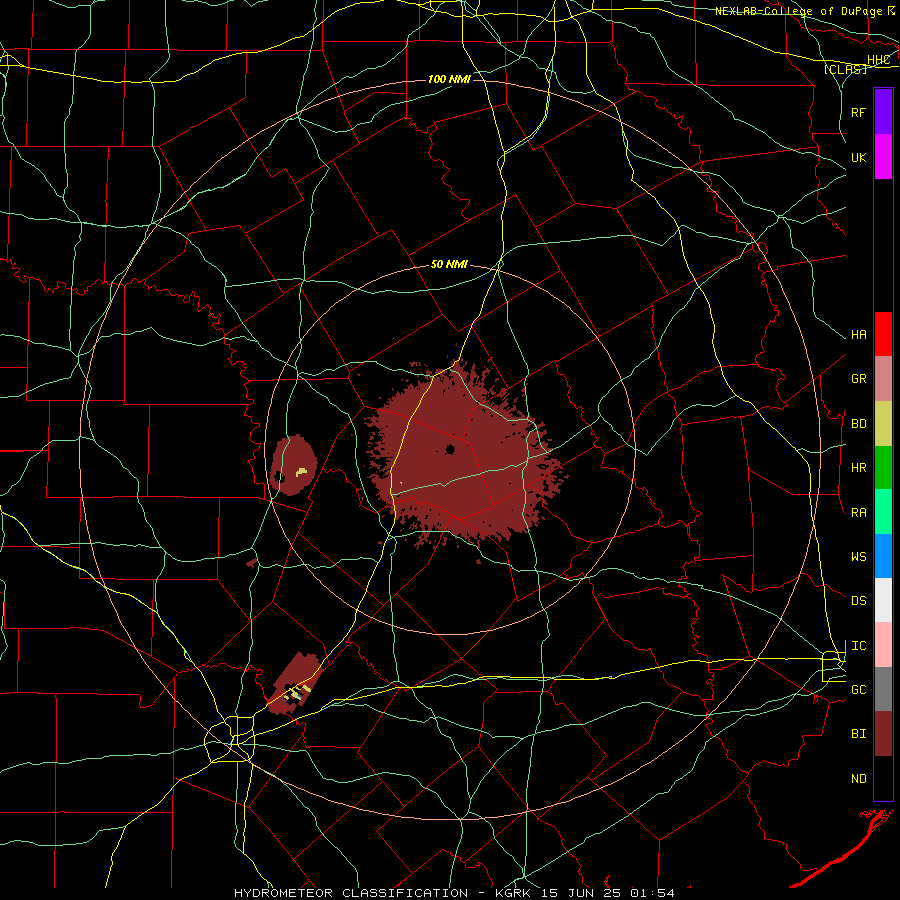Click the UK legend label
The image size is (900, 900).
click(859, 157)
